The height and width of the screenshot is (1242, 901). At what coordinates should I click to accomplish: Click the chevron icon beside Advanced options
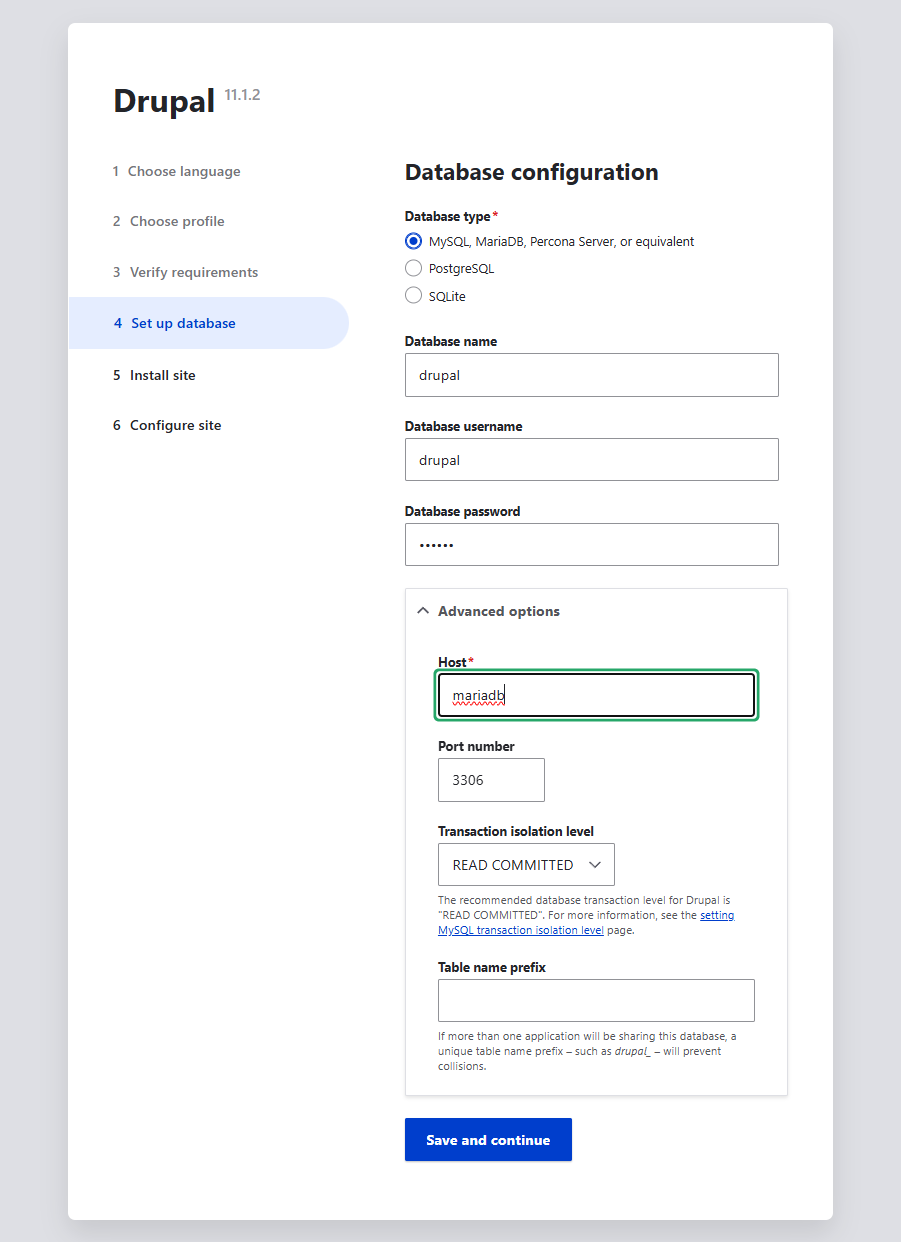pyautogui.click(x=423, y=611)
